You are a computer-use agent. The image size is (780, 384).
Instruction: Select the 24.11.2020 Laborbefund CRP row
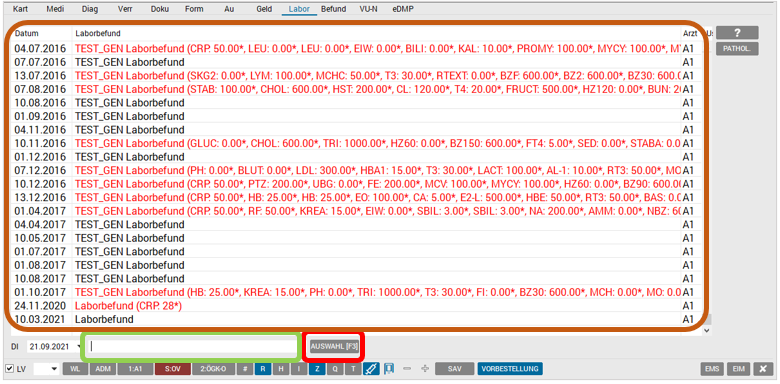[357, 306]
